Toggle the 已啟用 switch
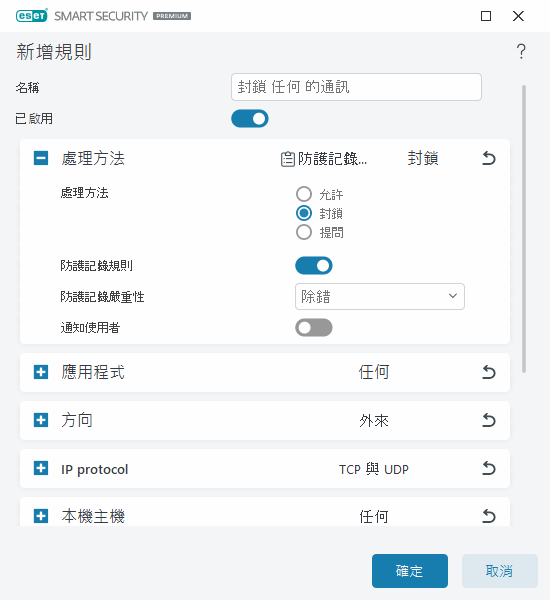Viewport: 550px width, 600px height. (250, 119)
